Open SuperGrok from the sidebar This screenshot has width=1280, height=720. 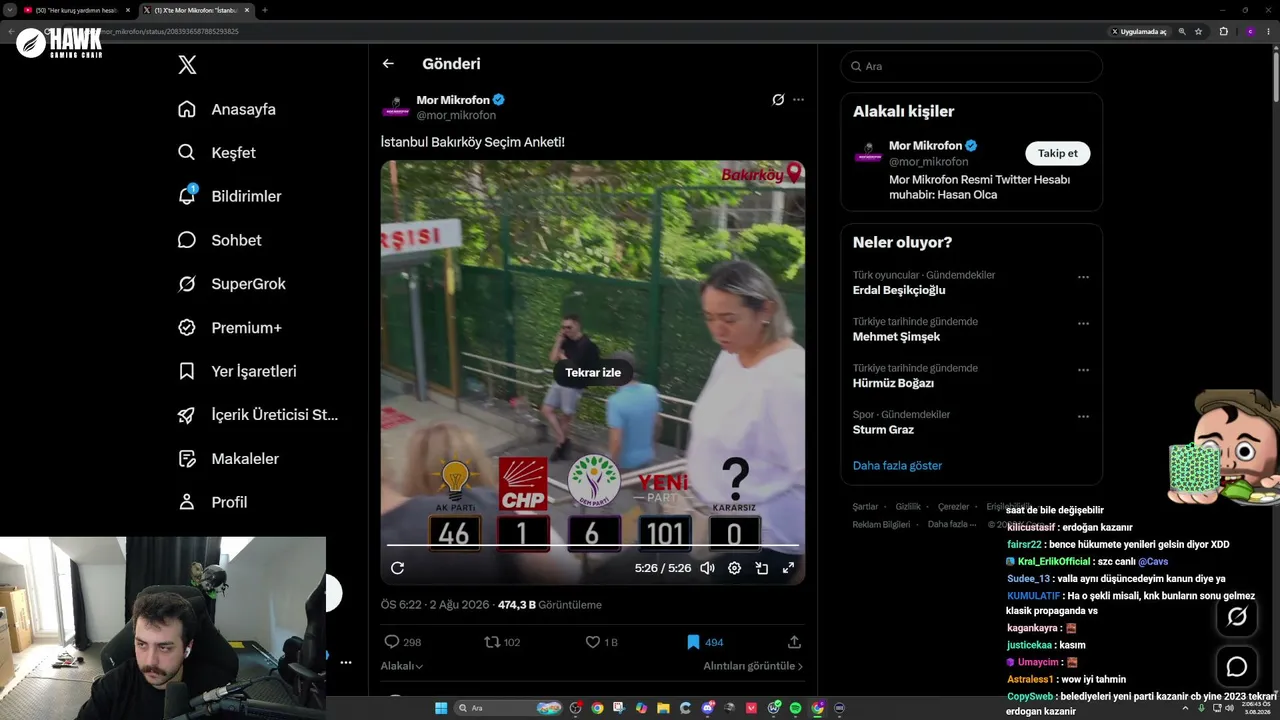[x=232, y=284]
